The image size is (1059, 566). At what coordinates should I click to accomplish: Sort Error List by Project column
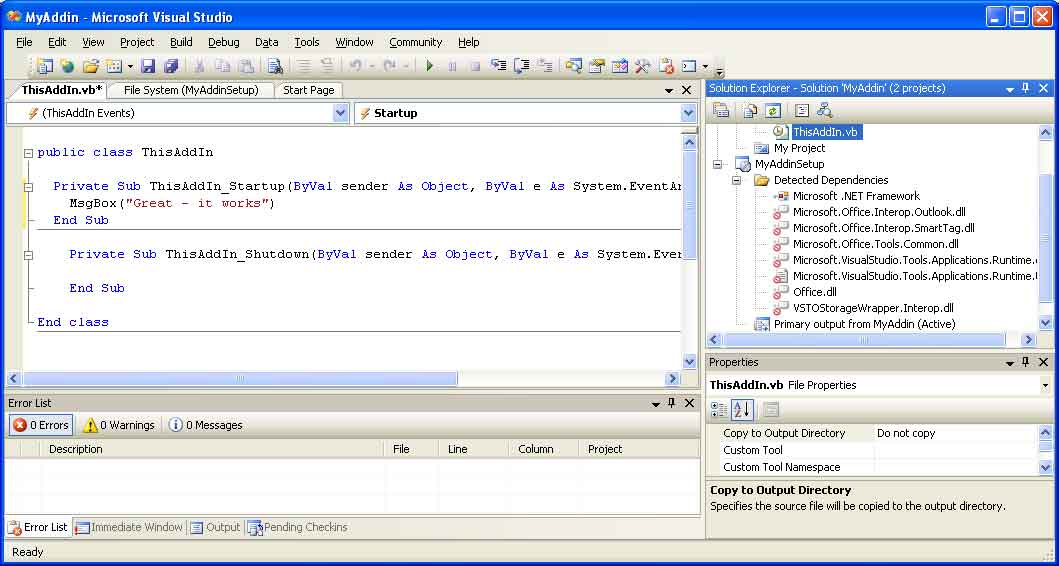click(x=639, y=449)
